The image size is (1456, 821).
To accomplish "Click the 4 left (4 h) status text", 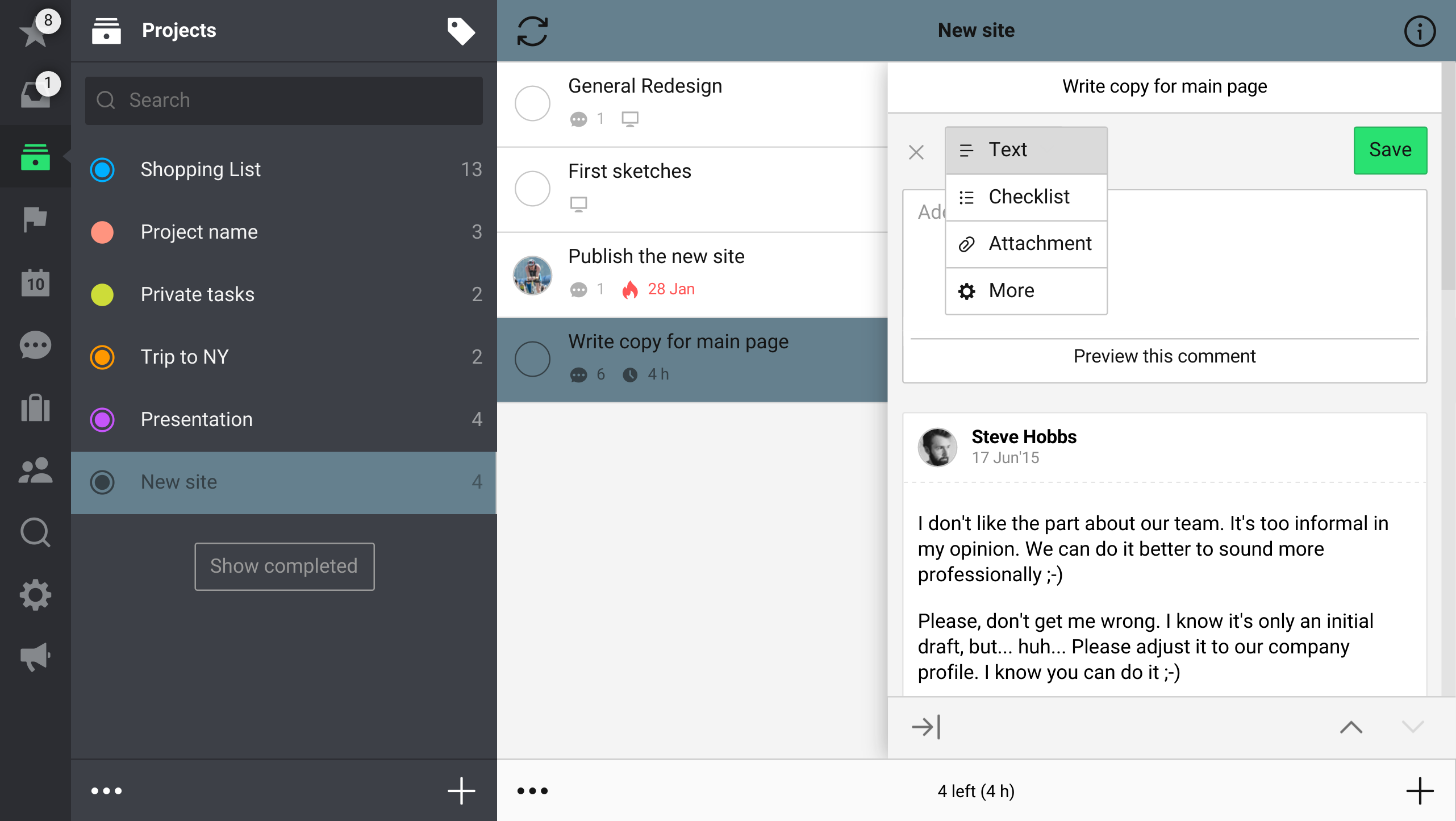I will 976,791.
